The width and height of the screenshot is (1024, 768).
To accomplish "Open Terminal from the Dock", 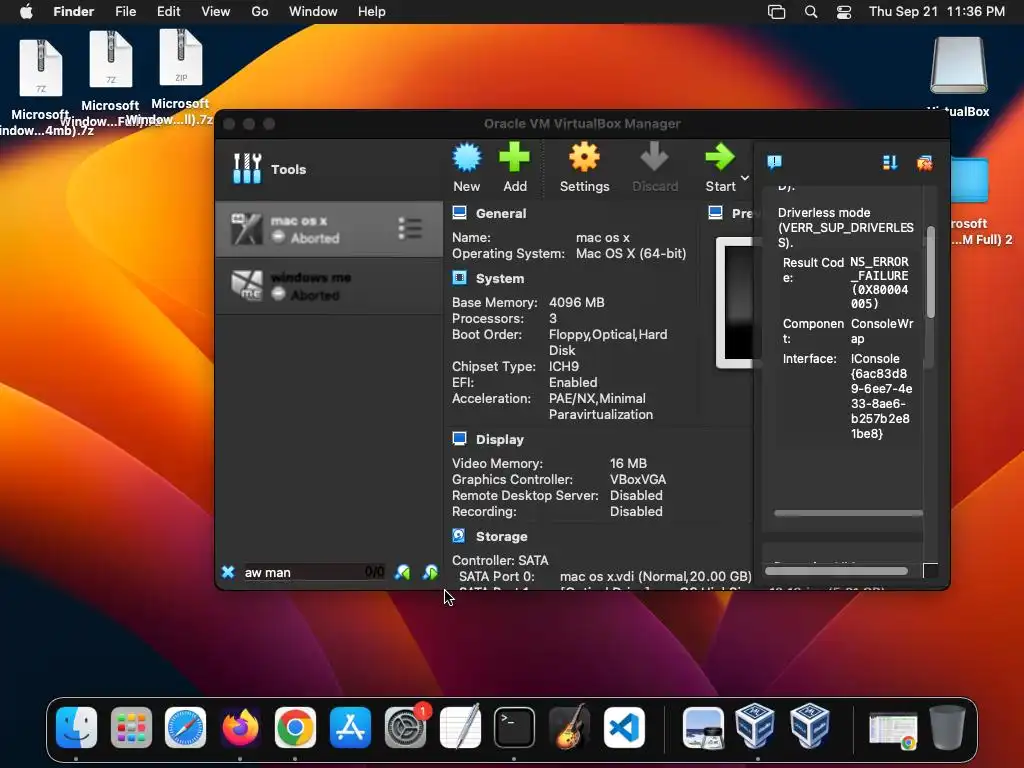I will click(515, 727).
